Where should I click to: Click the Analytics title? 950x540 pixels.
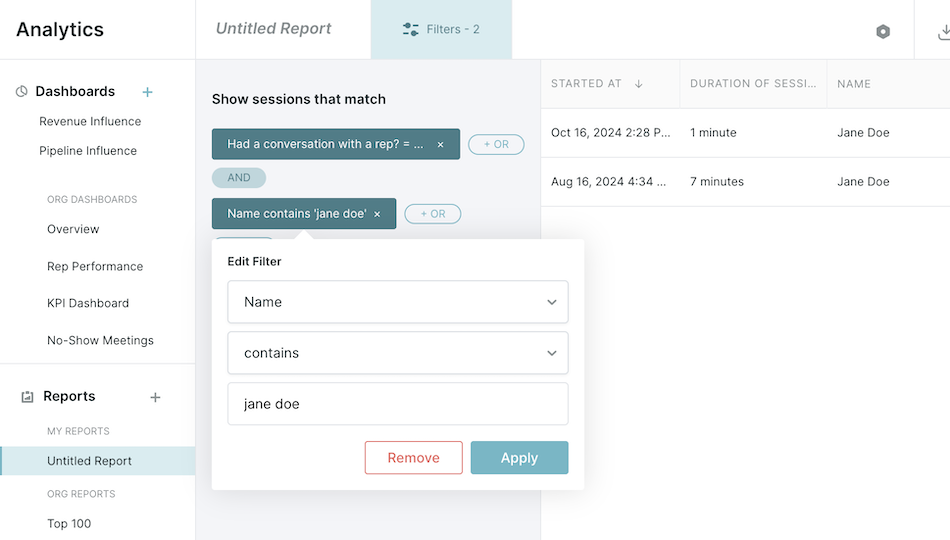(60, 30)
